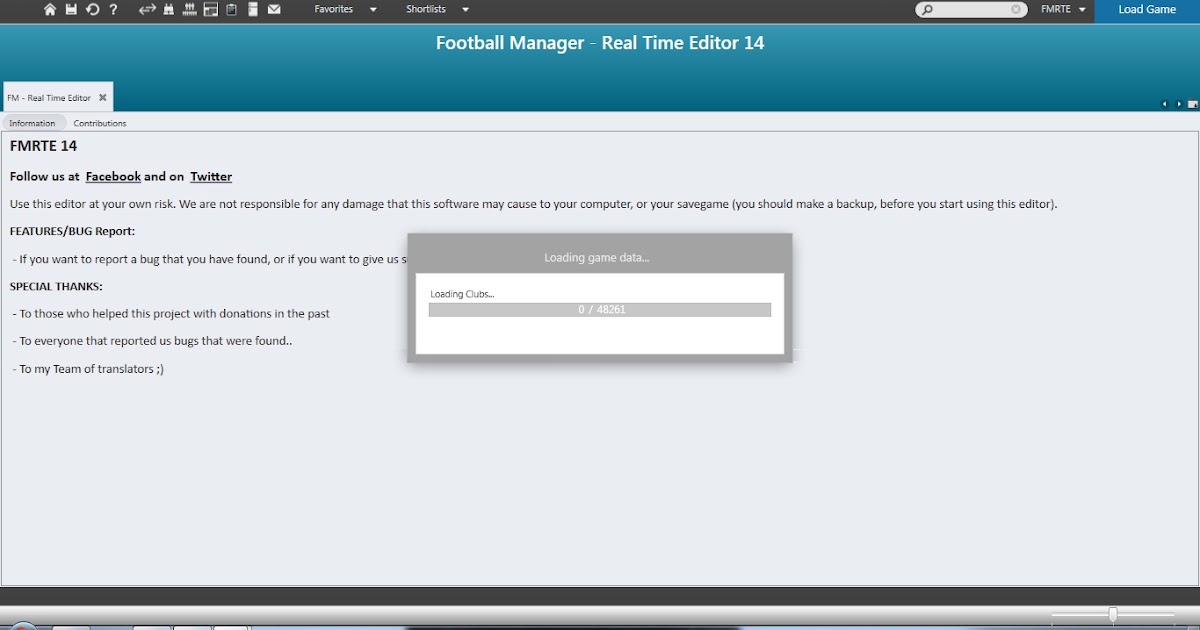The image size is (1200, 630).
Task: Click the Loading Clubs progress bar
Action: pos(600,310)
